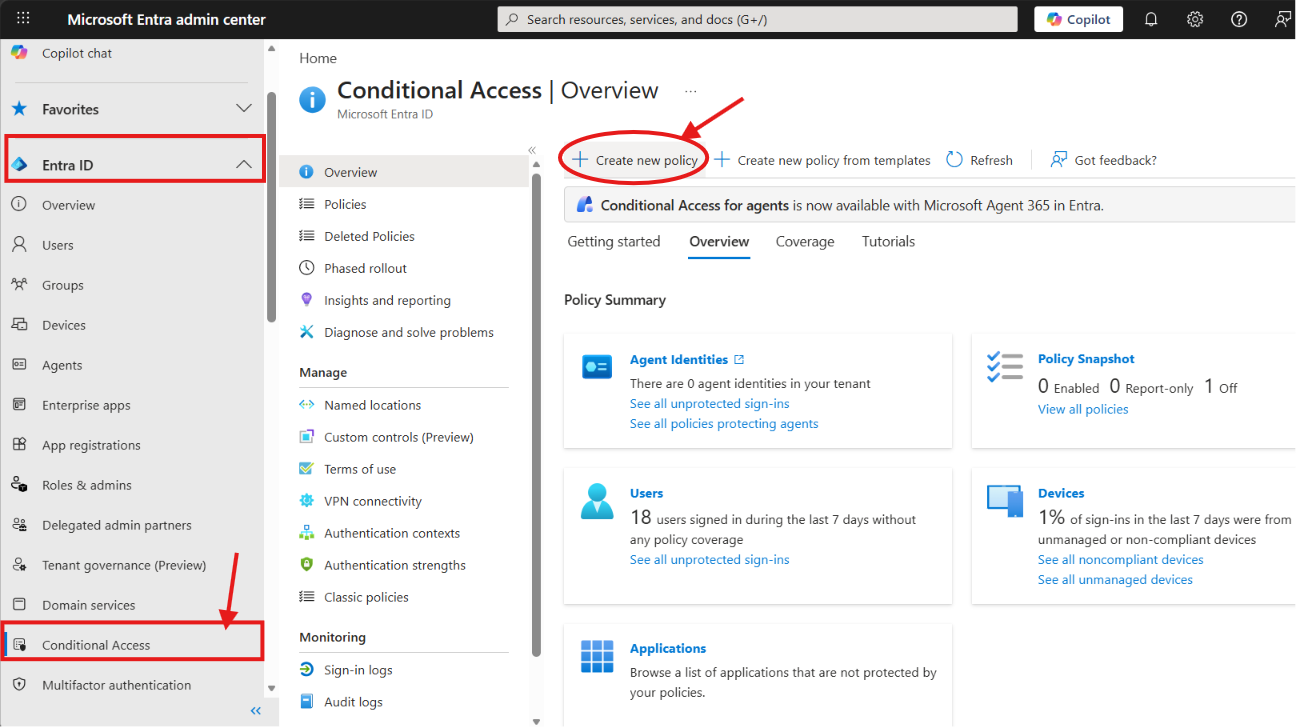Screen dimensions: 1296x727
Task: Click the Terms of use icon
Action: pos(307,469)
